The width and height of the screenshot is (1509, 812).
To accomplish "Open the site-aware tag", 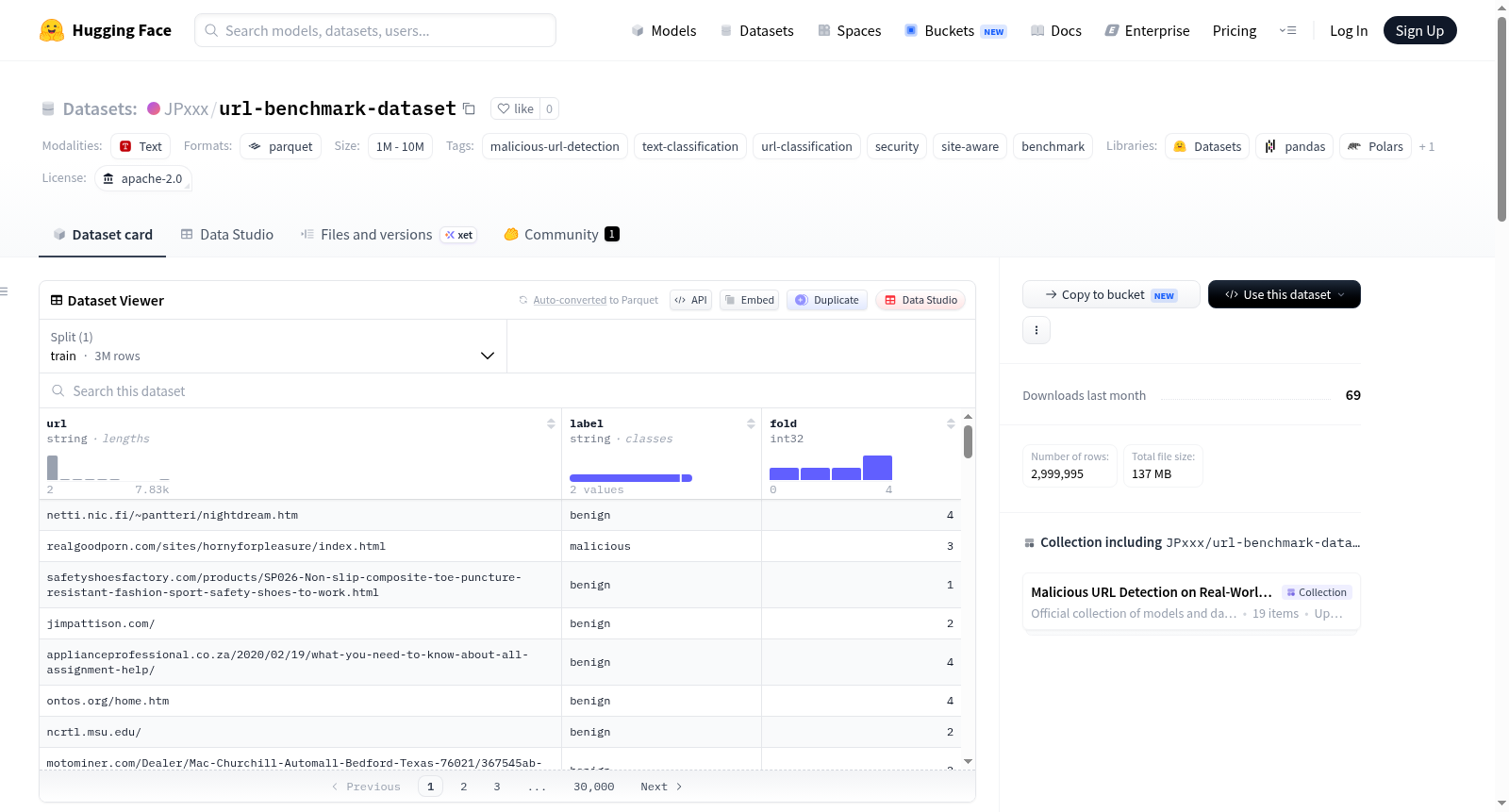I will click(970, 146).
